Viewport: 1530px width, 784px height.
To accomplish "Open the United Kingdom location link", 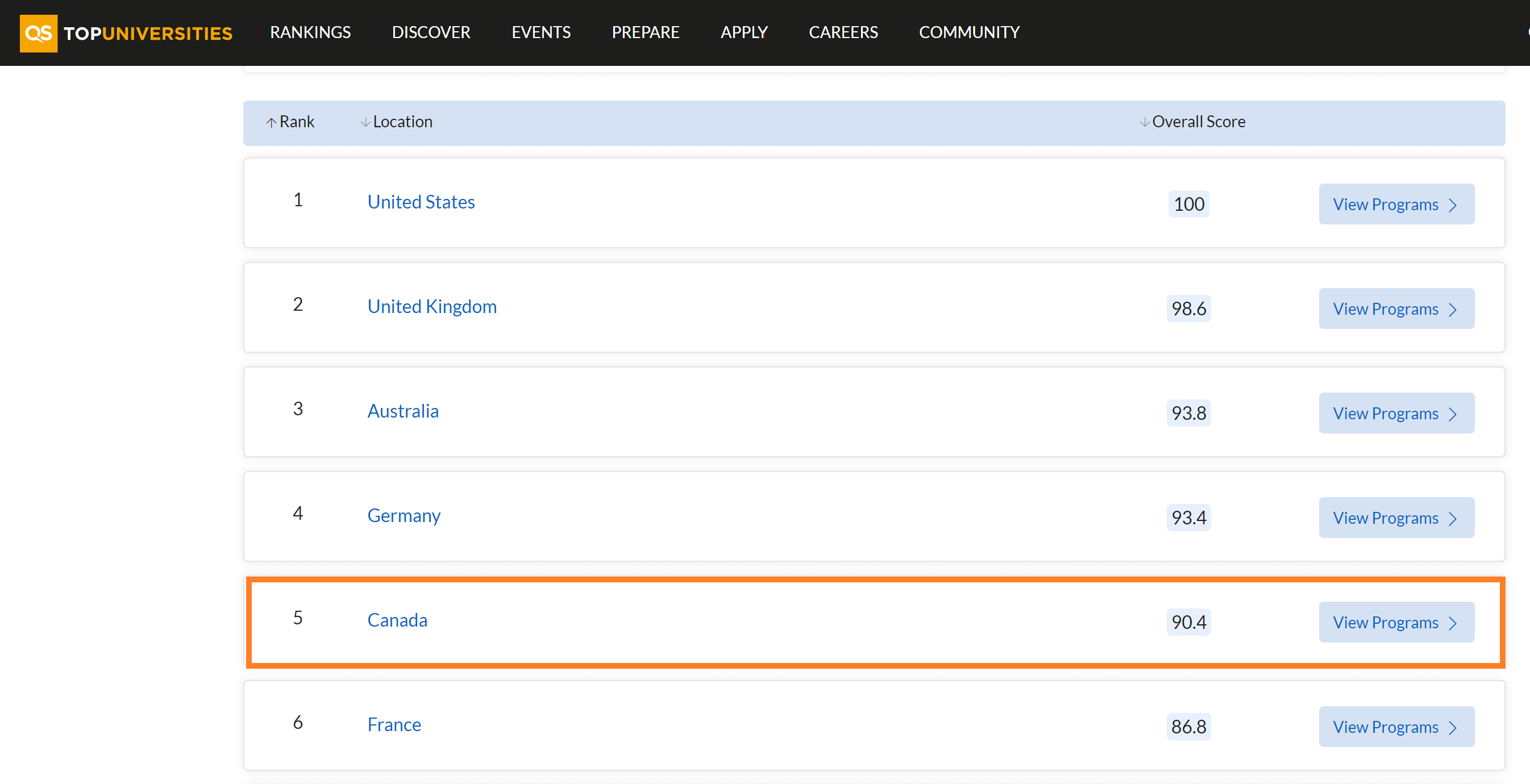I will [x=432, y=306].
